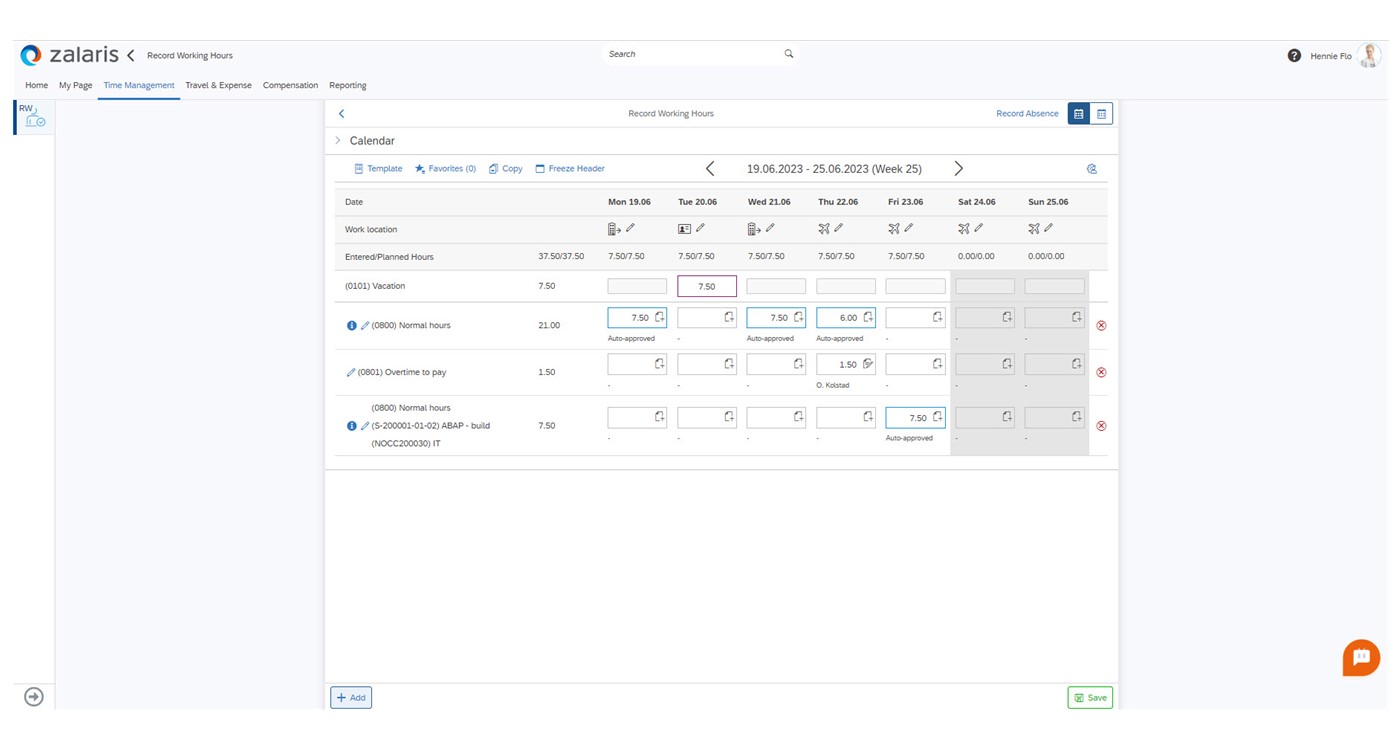The image size is (1400, 750).
Task: Expand the Calendar section
Action: pyautogui.click(x=338, y=140)
